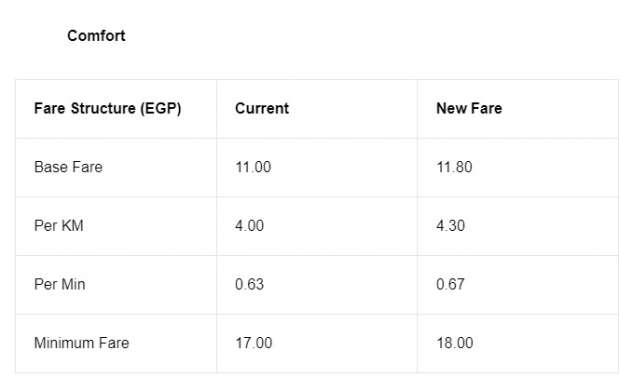Click the current Base Fare value 11.00
The image size is (620, 391).
click(x=253, y=167)
